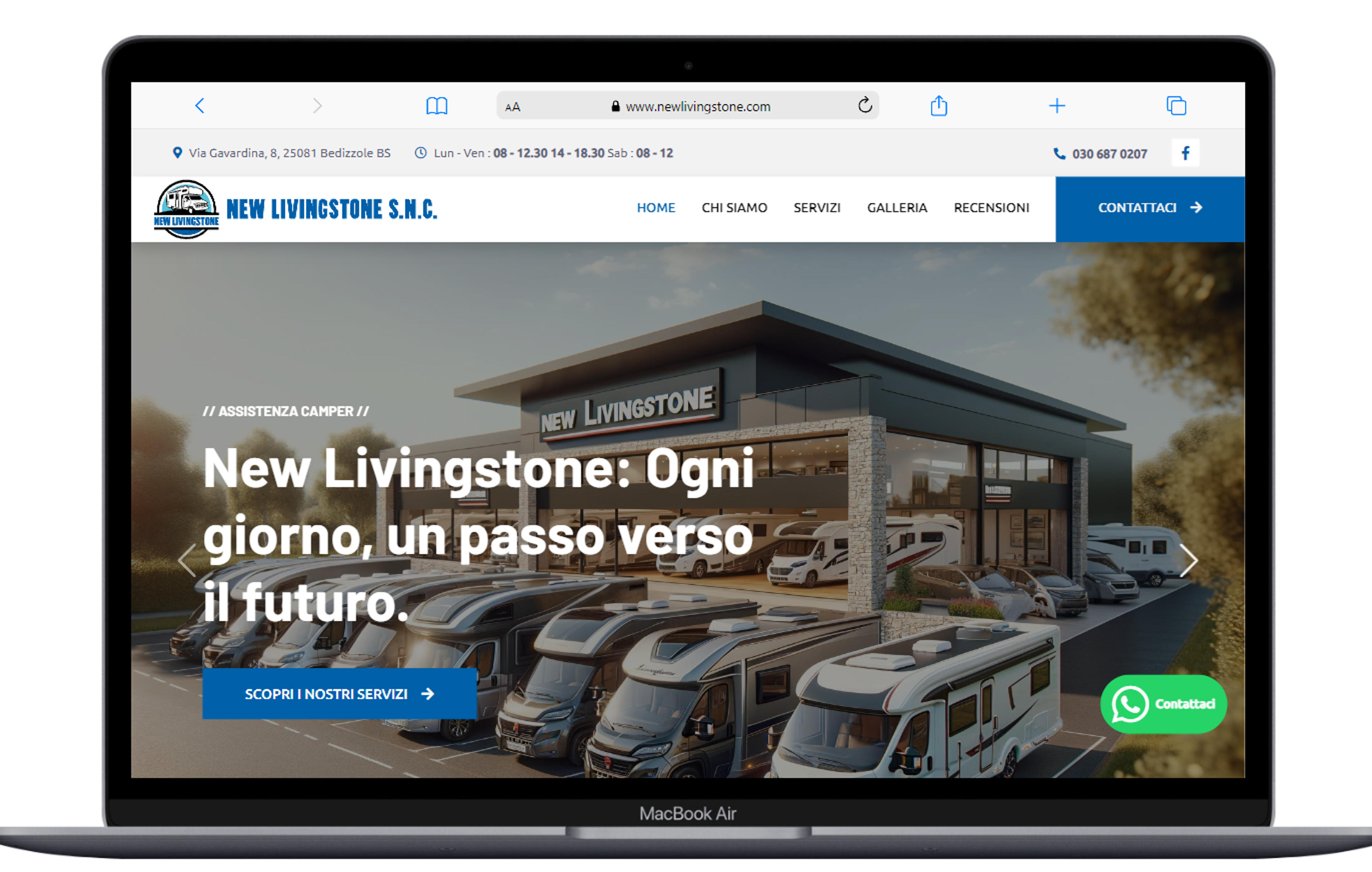The width and height of the screenshot is (1372, 872).
Task: Call the number 030 687 0207
Action: (1109, 154)
